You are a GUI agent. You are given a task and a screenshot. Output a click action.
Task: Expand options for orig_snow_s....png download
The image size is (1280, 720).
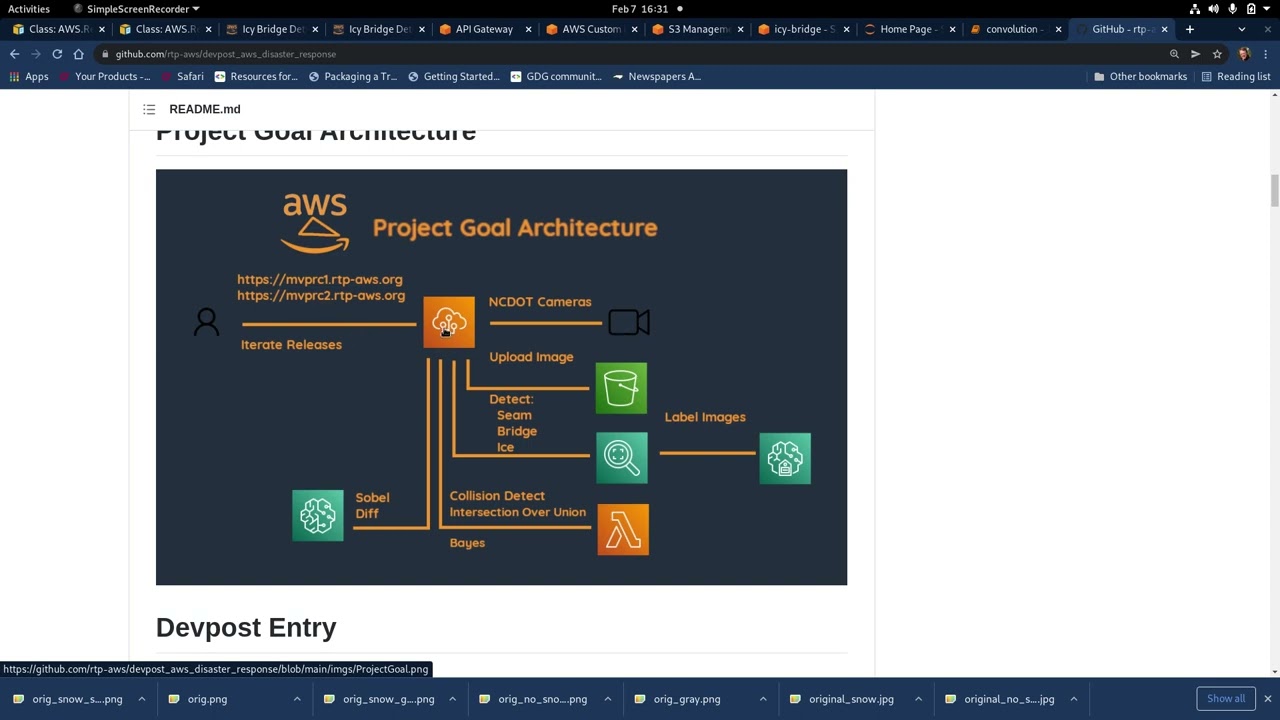pos(141,699)
